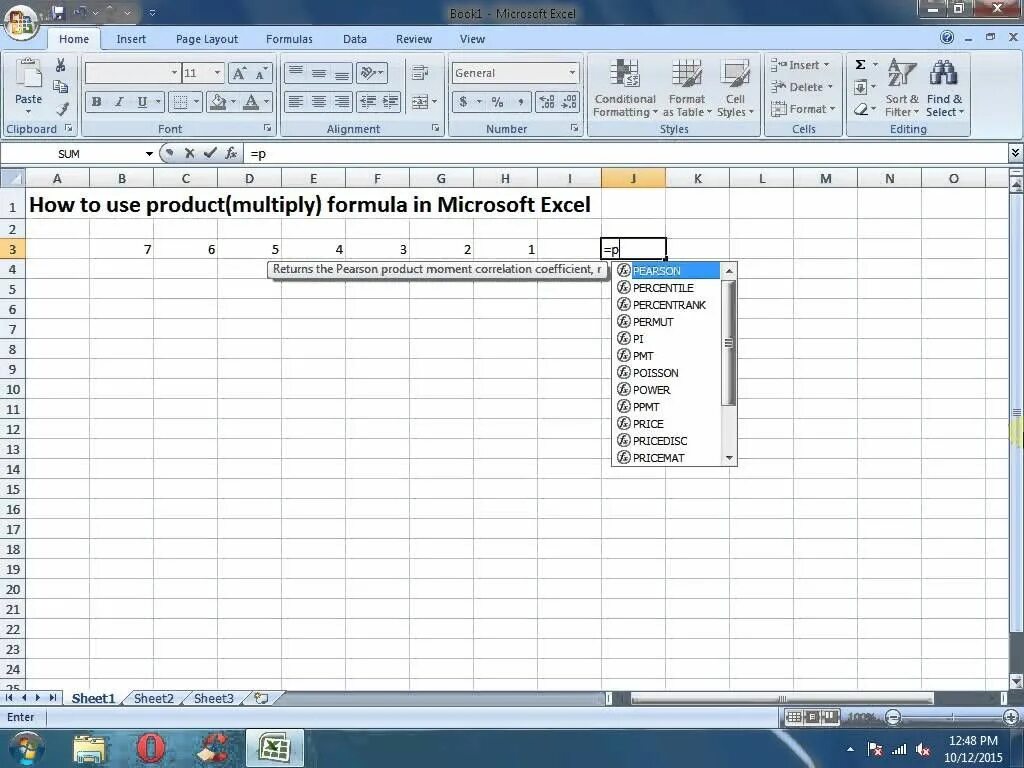
Task: Switch to the Data tab
Action: coord(355,39)
